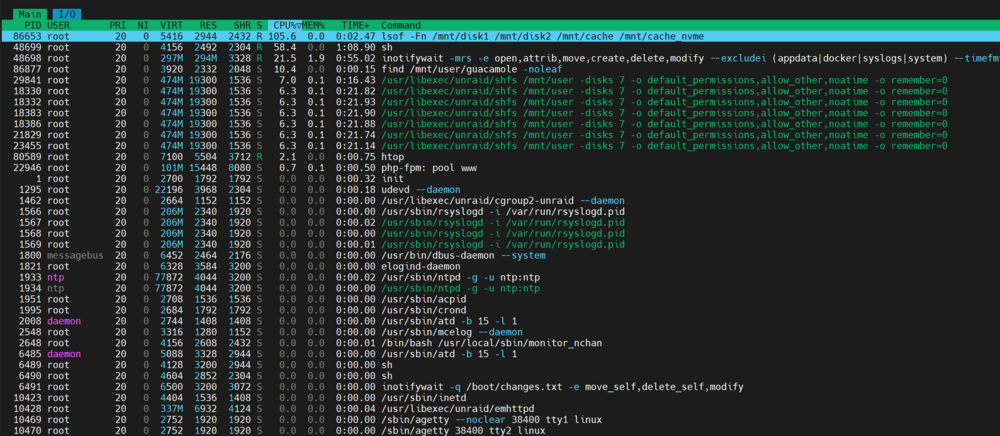Select the init process PID 1
Screen dimensions: 1000x436
click(500, 178)
